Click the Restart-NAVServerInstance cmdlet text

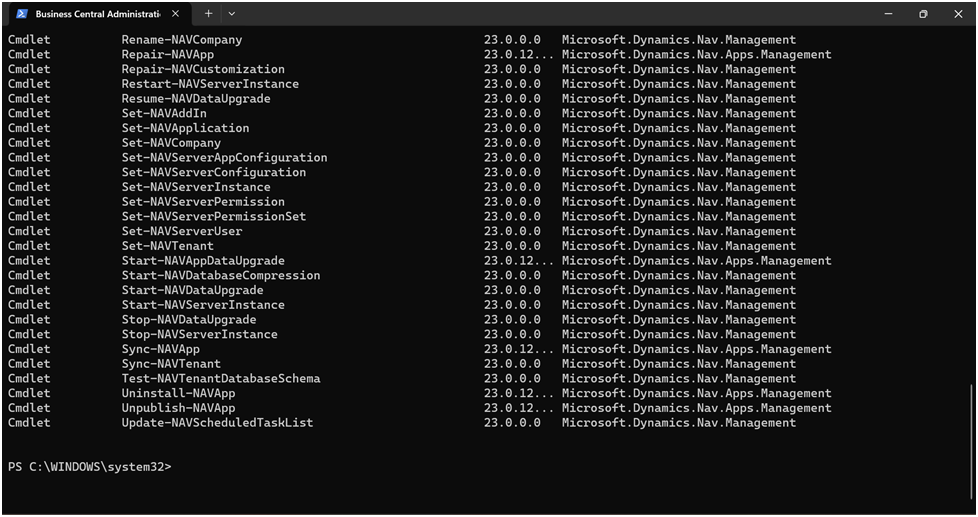[x=210, y=84]
